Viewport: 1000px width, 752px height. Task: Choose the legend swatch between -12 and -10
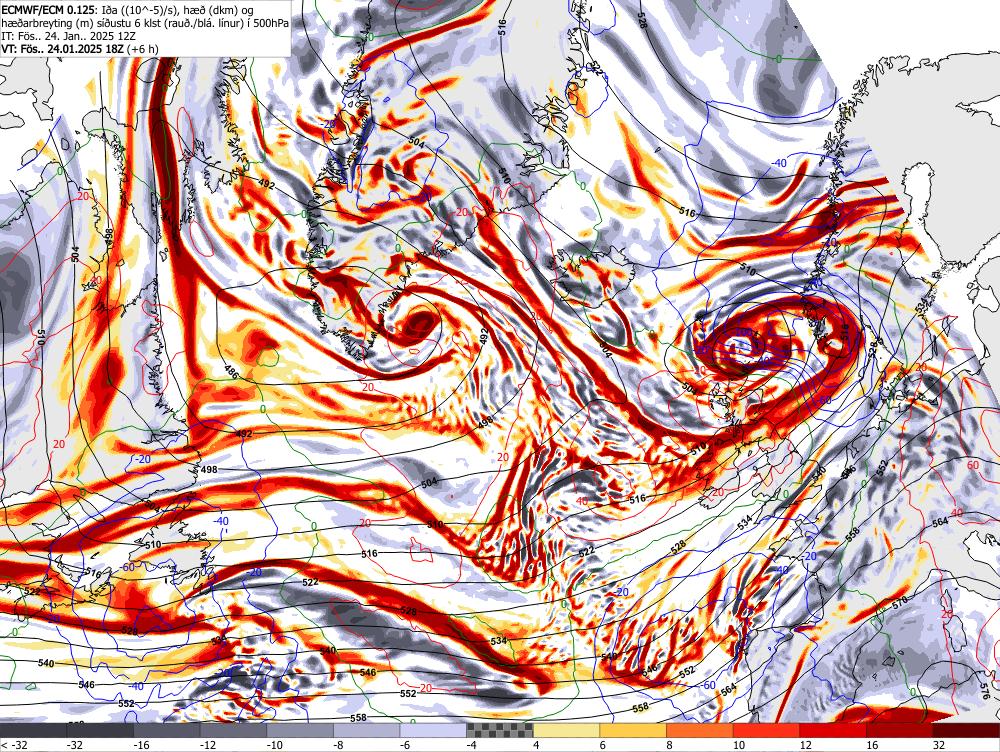pos(233,730)
